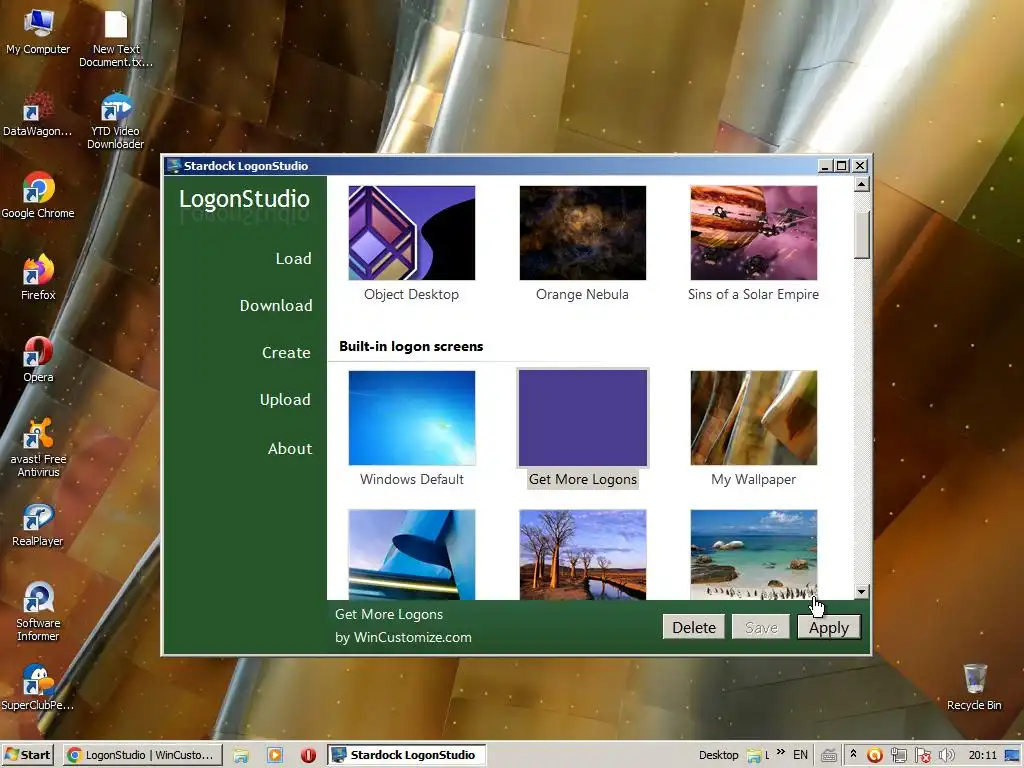Select the blue architecture logon thumbnail
Image resolution: width=1024 pixels, height=768 pixels.
(x=411, y=554)
